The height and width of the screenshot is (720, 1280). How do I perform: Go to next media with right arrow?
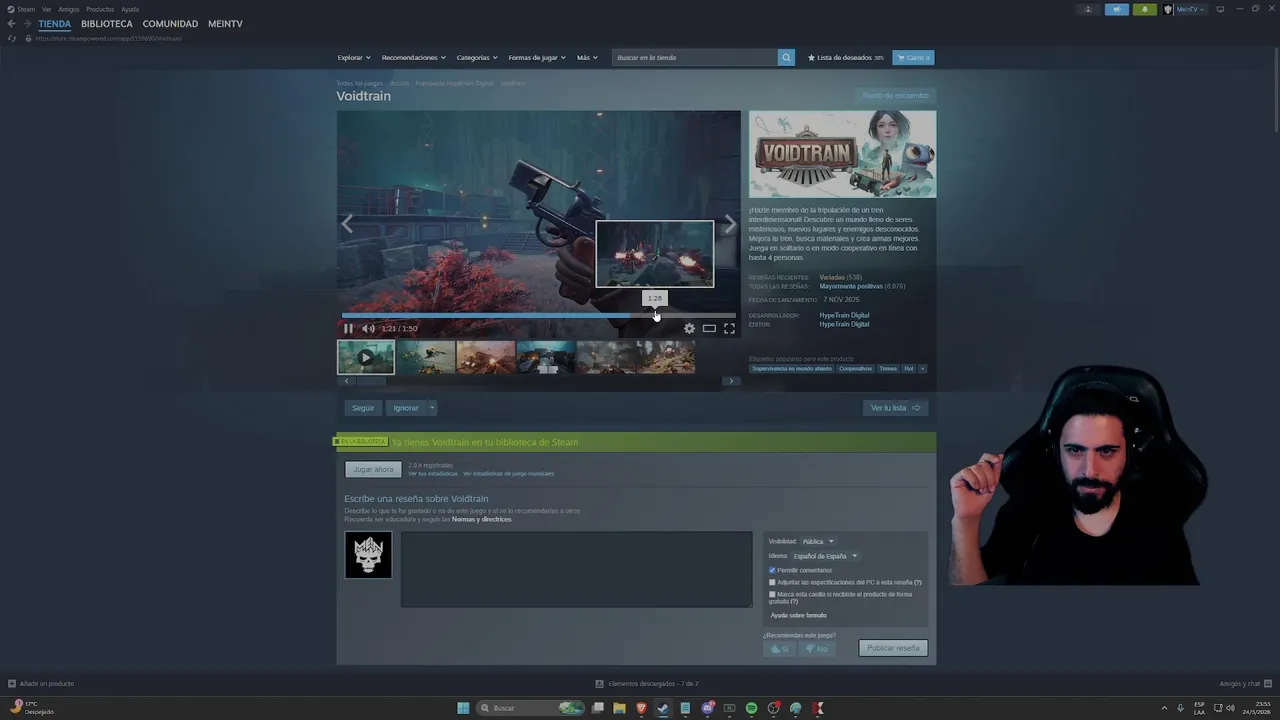click(x=730, y=224)
